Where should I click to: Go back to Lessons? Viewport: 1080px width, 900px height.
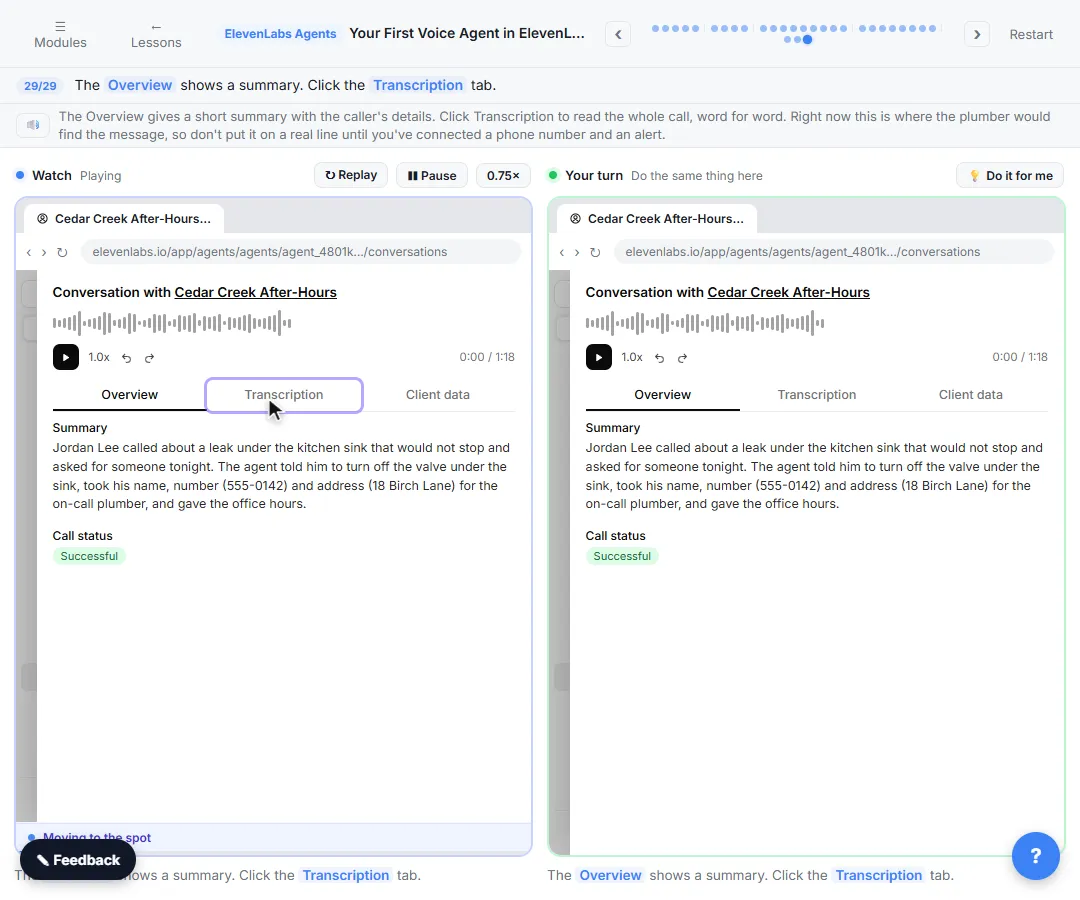click(156, 34)
